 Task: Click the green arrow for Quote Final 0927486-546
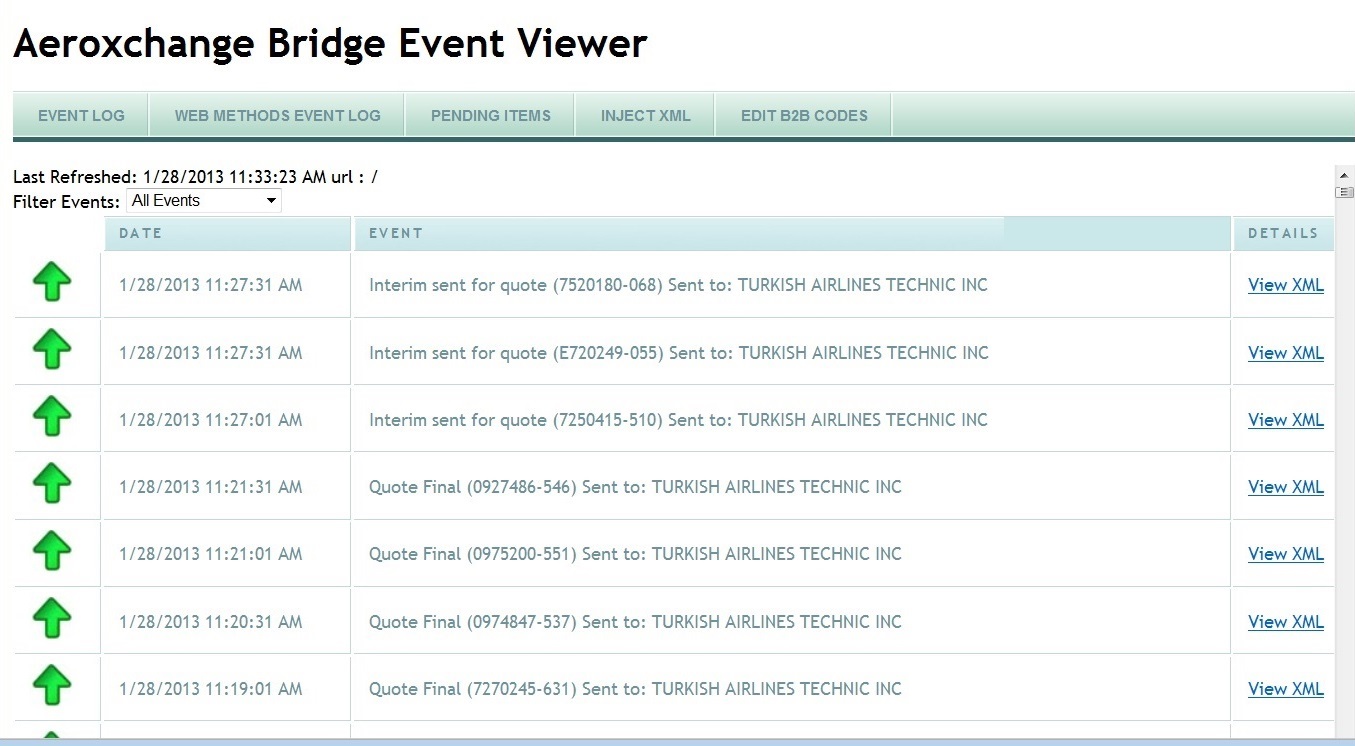click(x=52, y=484)
